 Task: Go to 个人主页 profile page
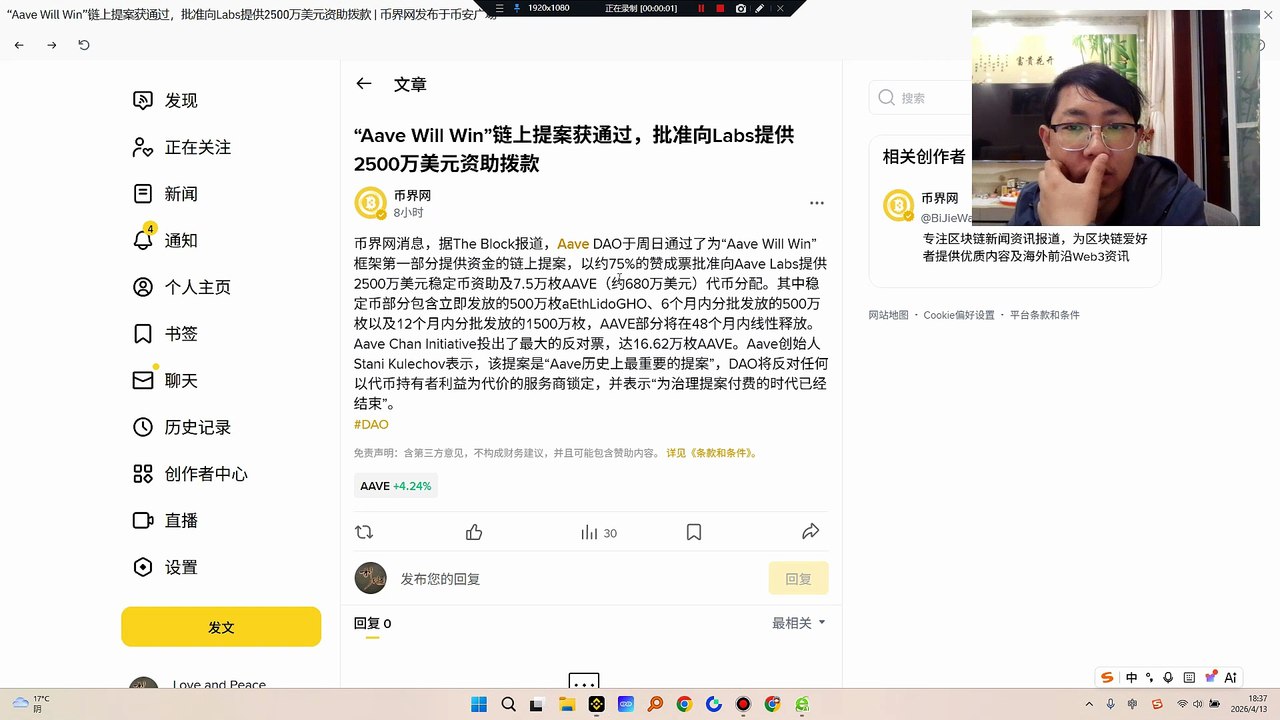point(182,288)
